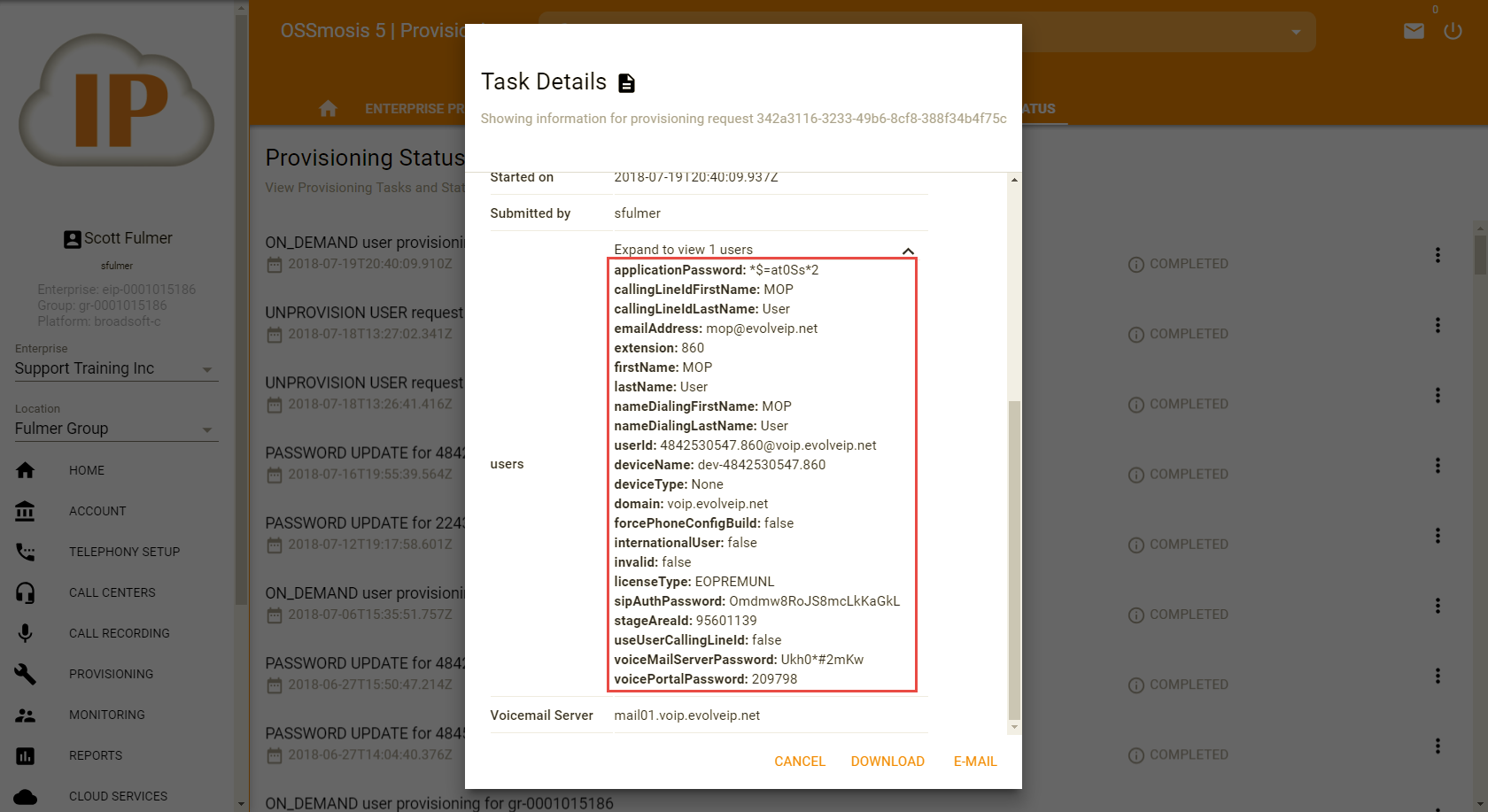Viewport: 1488px width, 812px height.
Task: Select Call Recording microphone item
Action: point(119,633)
